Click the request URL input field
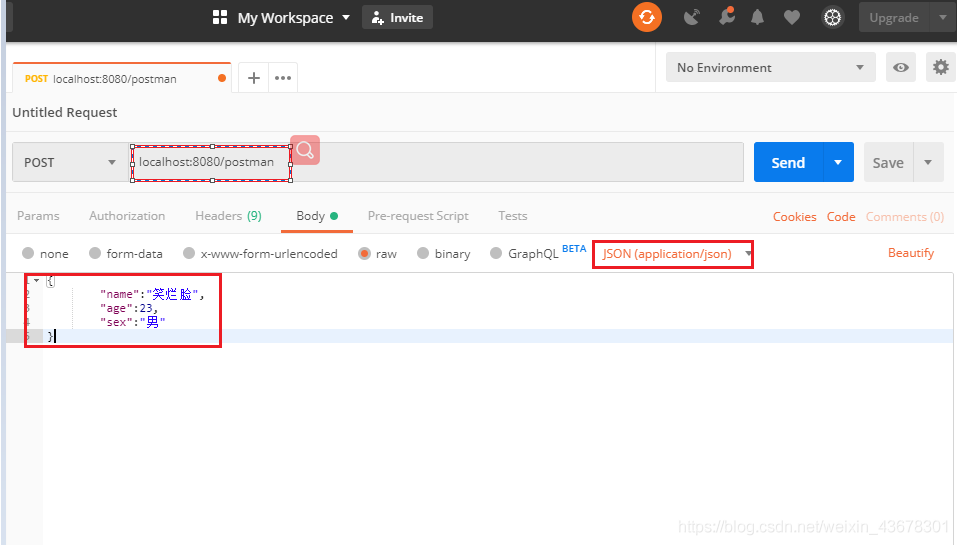 coord(436,162)
